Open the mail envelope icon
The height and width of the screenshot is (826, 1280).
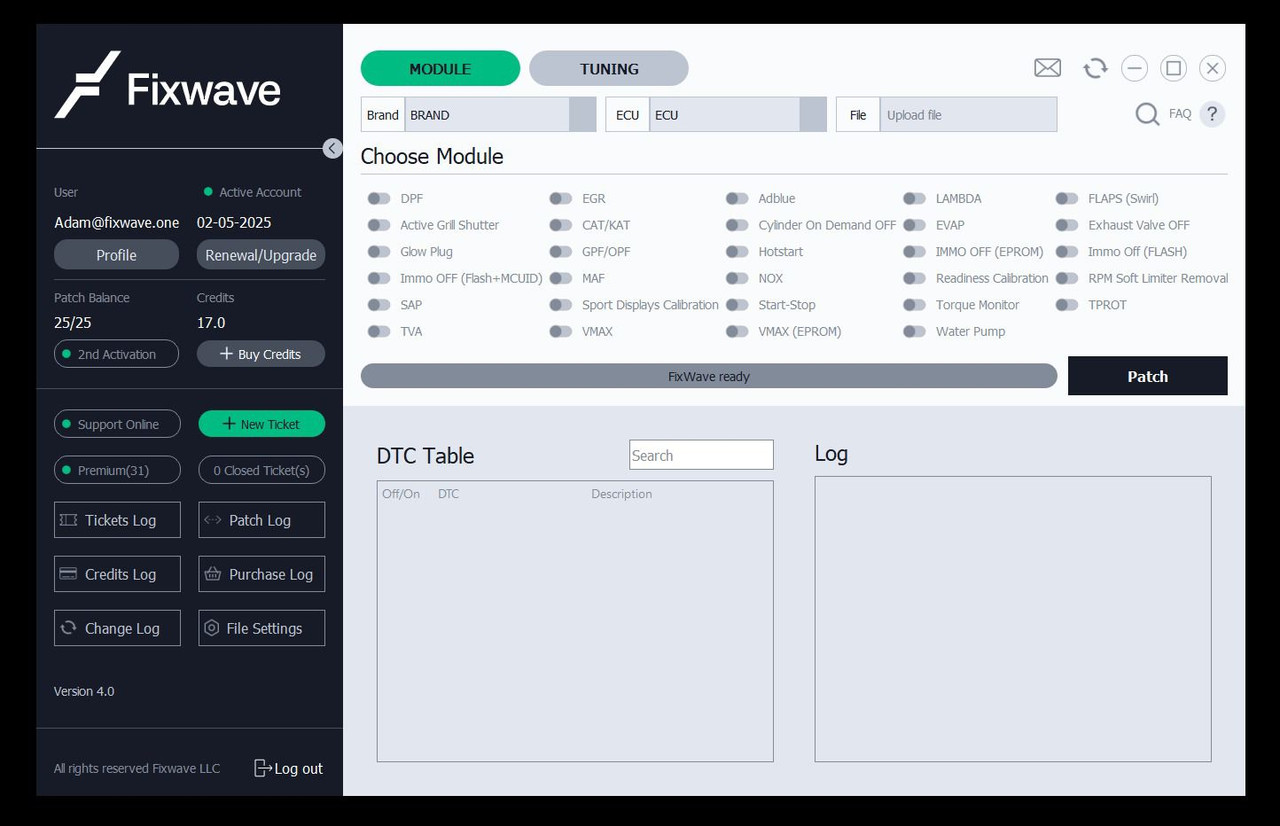tap(1047, 68)
